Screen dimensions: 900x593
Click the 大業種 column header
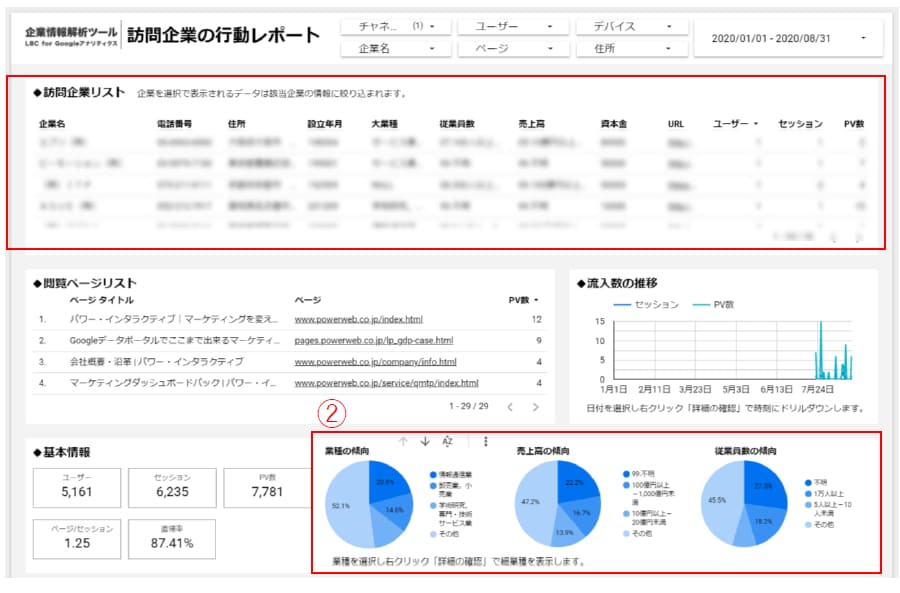(x=385, y=124)
